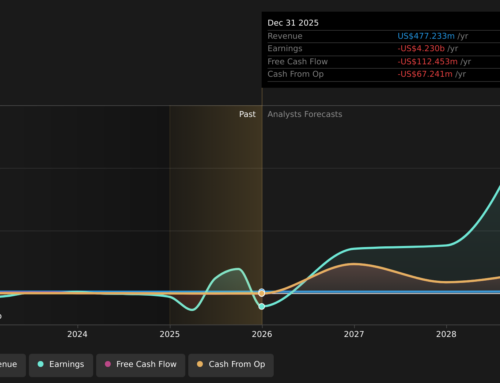Click the Past label on chart
This screenshot has height=383, width=500.
(247, 114)
